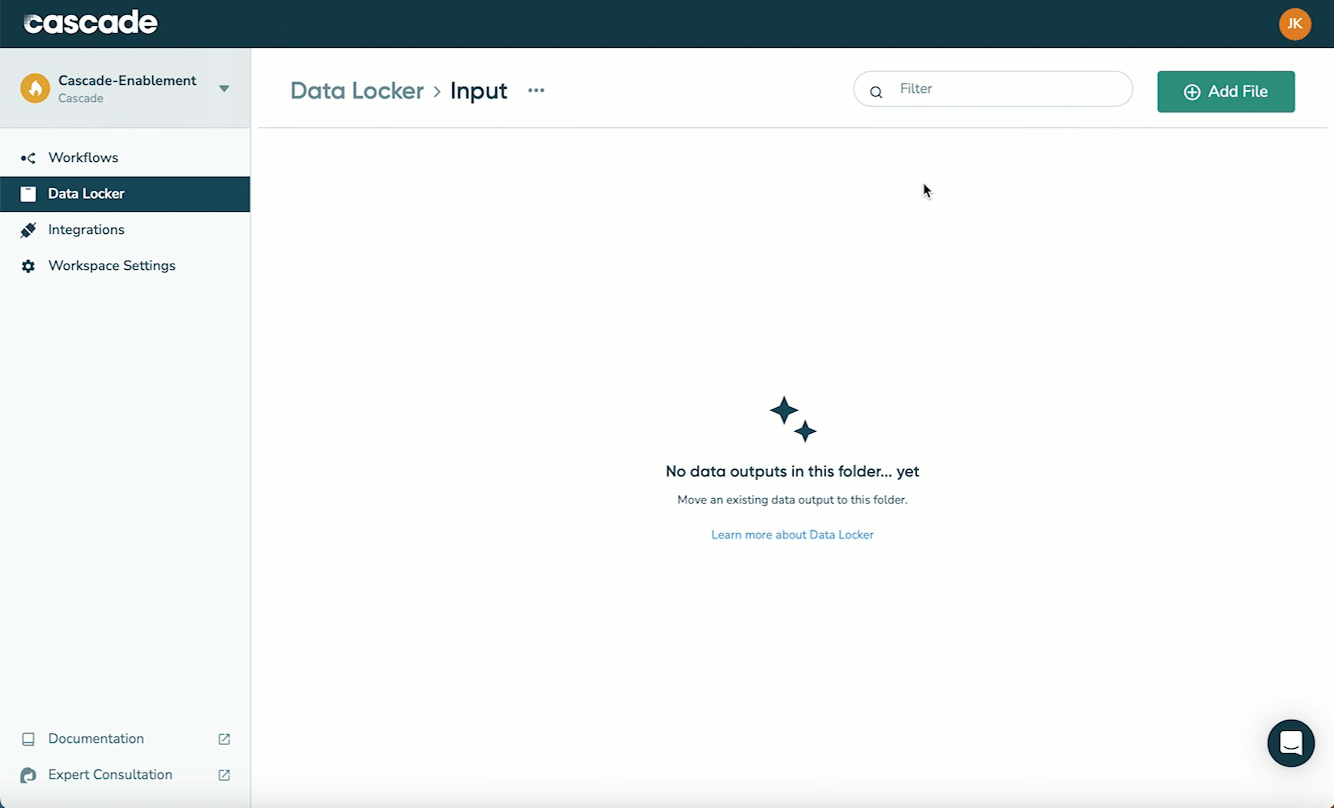Viewport: 1334px width, 808px height.
Task: Click the external-link icon next to Documentation
Action: point(226,738)
